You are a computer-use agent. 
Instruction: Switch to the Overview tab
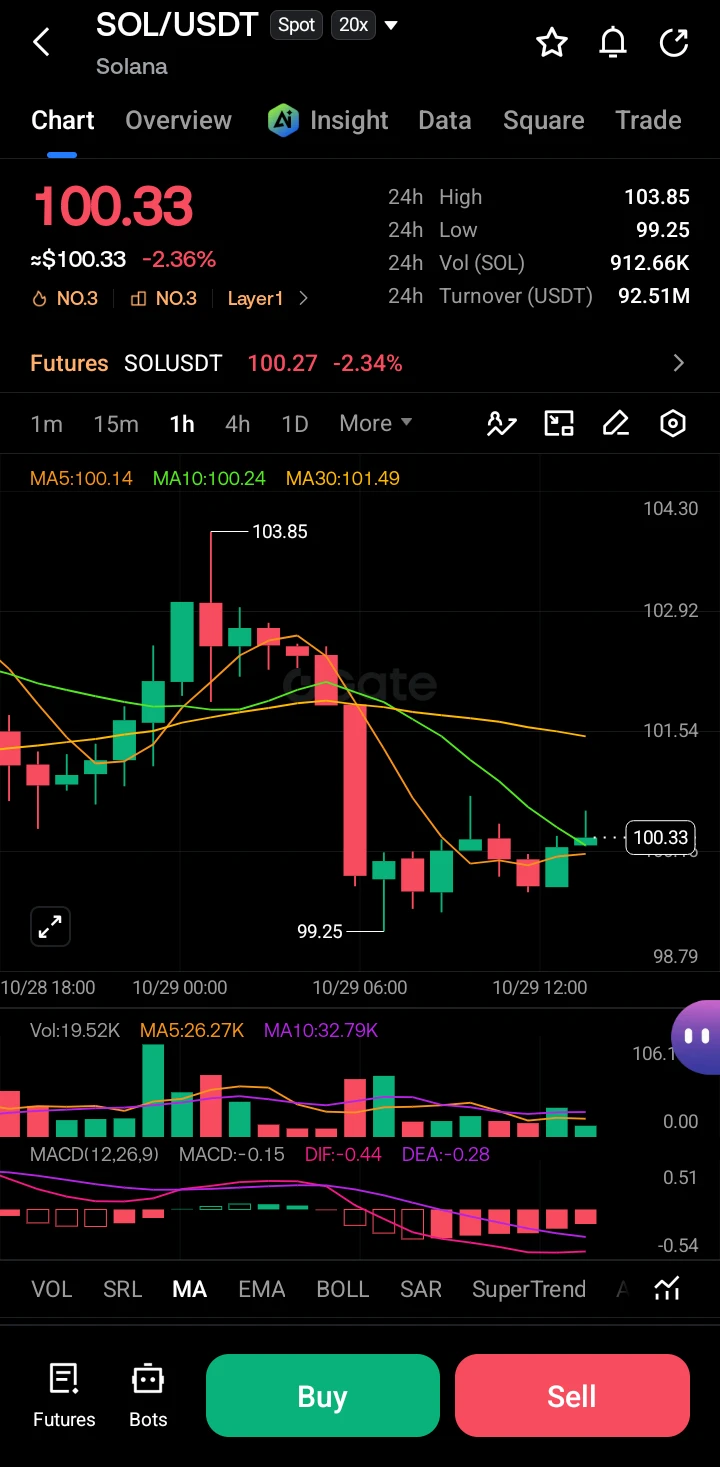(x=179, y=120)
